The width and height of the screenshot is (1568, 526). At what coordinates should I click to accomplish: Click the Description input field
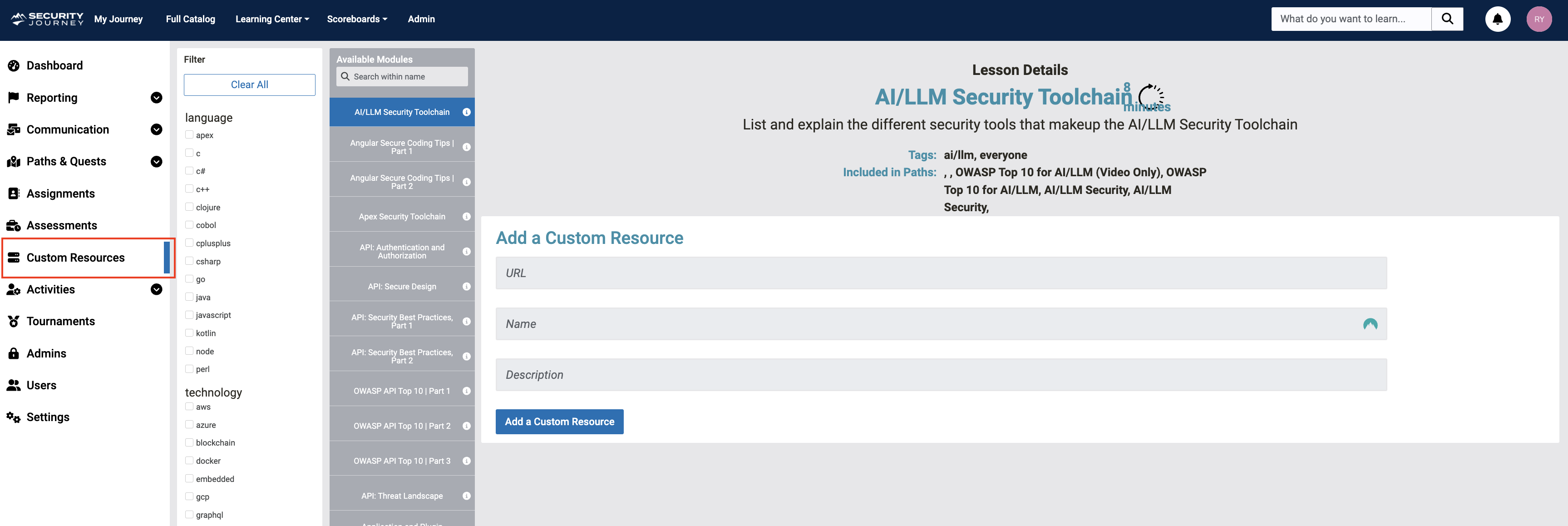tap(941, 375)
